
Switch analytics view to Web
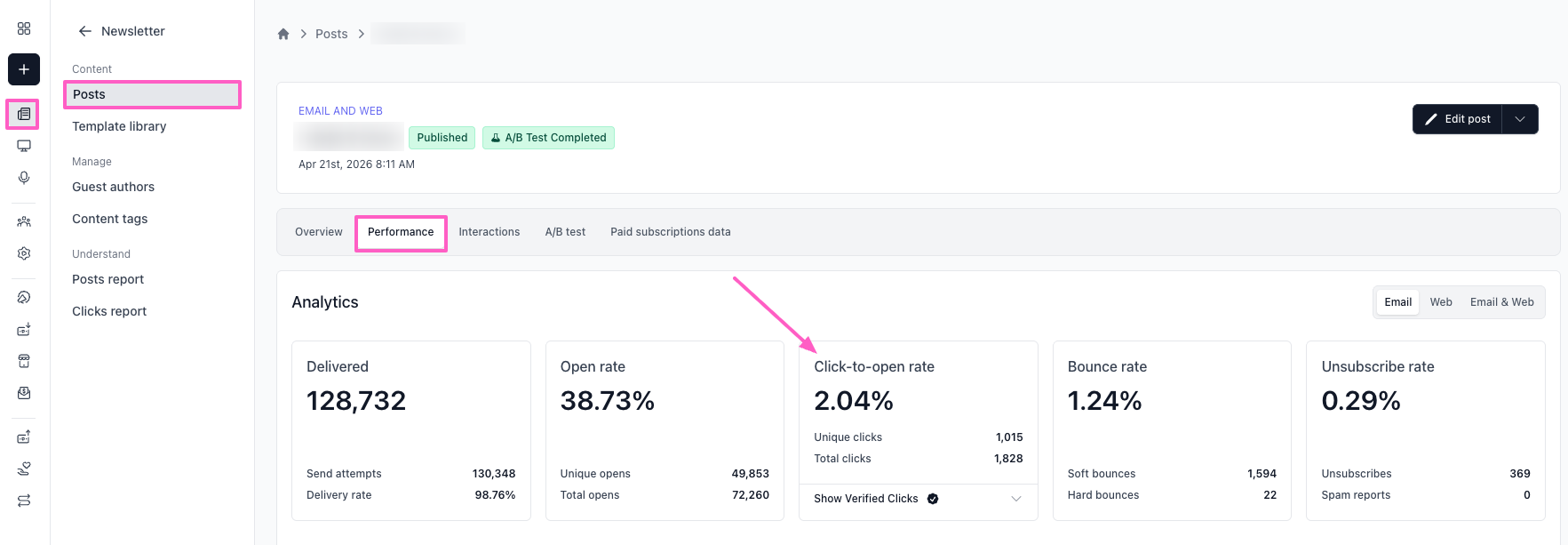coord(1441,302)
